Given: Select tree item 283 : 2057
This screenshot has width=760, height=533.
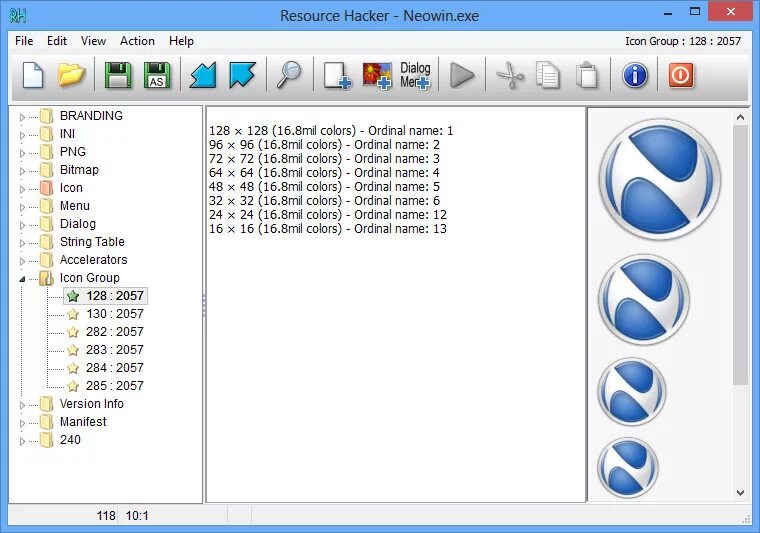Looking at the screenshot, I should 115,350.
